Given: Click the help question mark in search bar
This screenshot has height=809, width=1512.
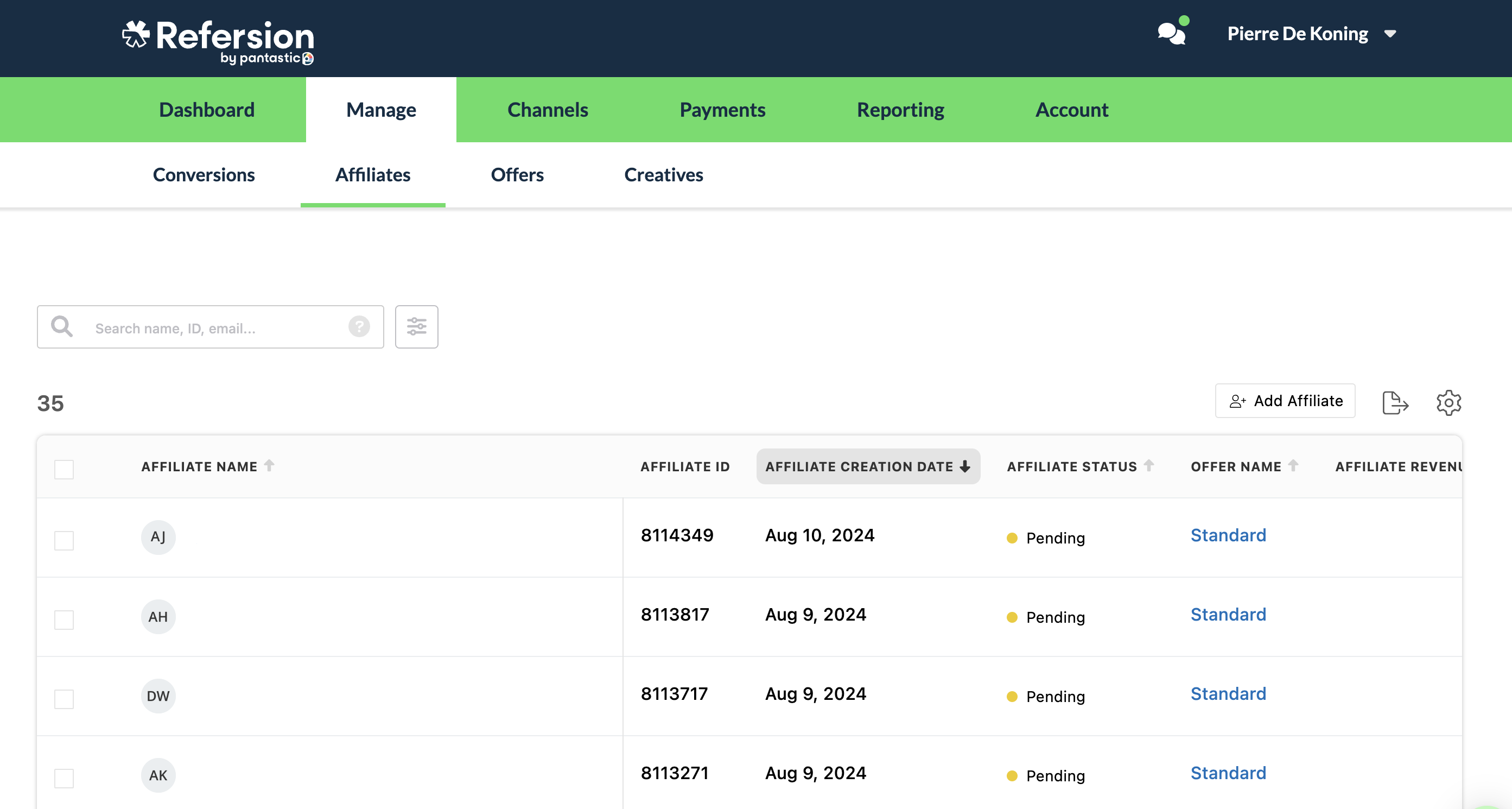Looking at the screenshot, I should coord(359,327).
